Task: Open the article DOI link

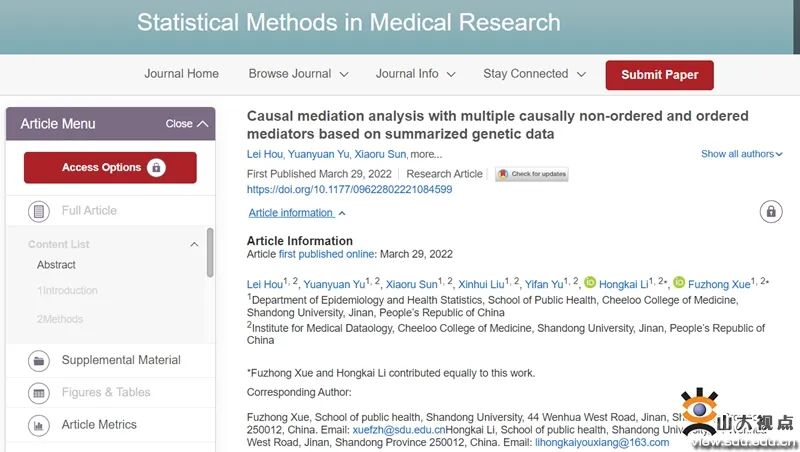Action: (349, 189)
